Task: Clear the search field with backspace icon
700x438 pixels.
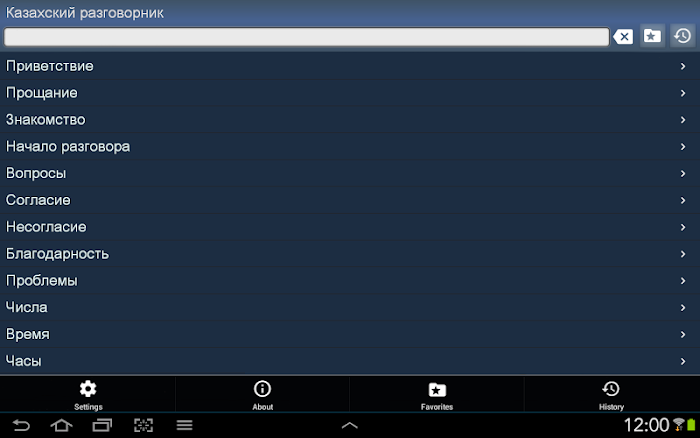Action: (x=623, y=36)
